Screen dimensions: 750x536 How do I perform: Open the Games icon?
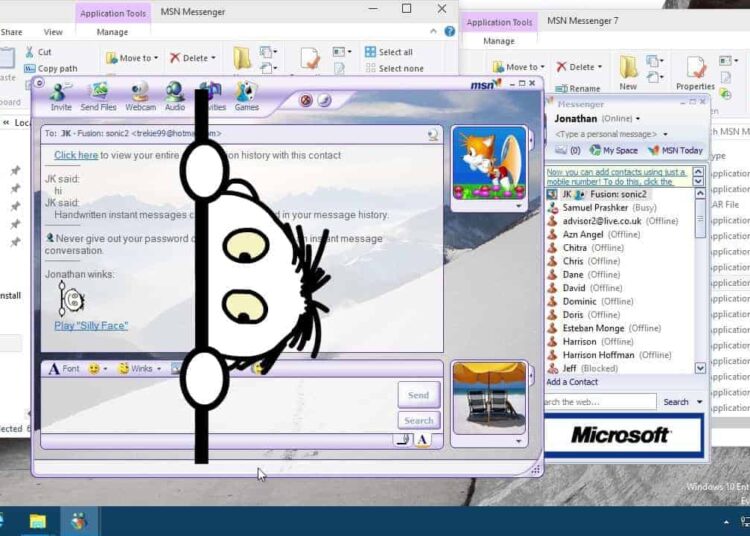(x=246, y=96)
